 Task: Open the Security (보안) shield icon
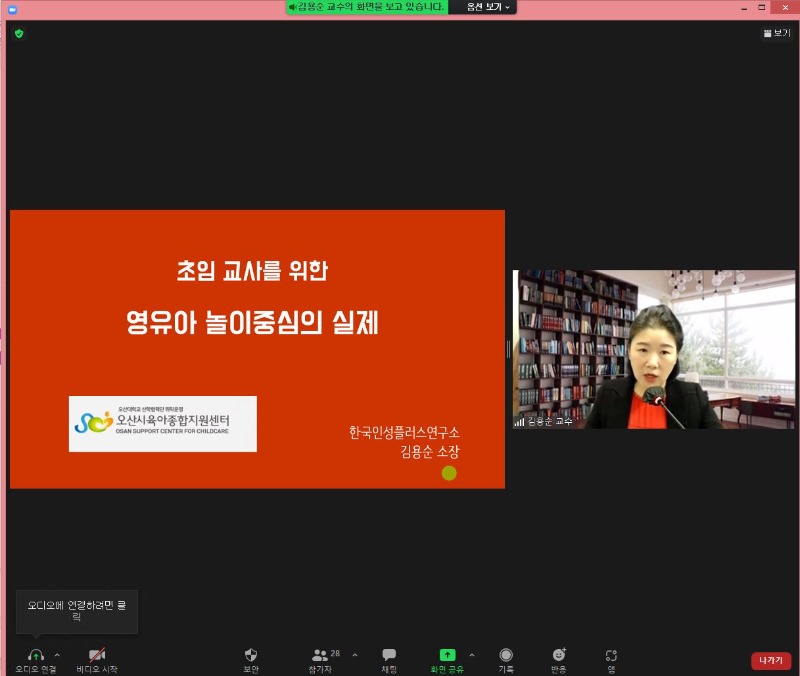click(x=251, y=656)
